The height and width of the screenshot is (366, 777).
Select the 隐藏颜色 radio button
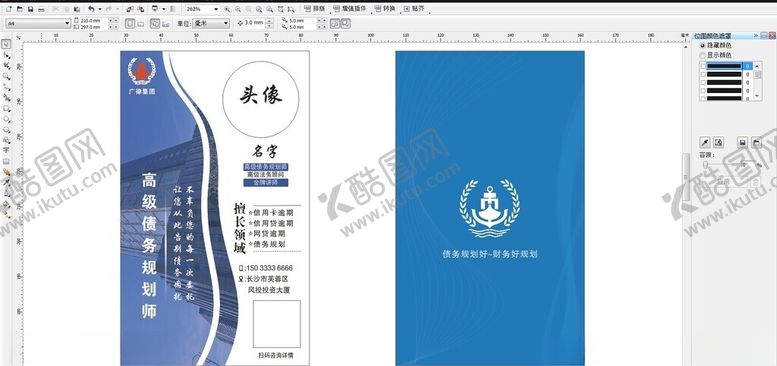point(702,45)
